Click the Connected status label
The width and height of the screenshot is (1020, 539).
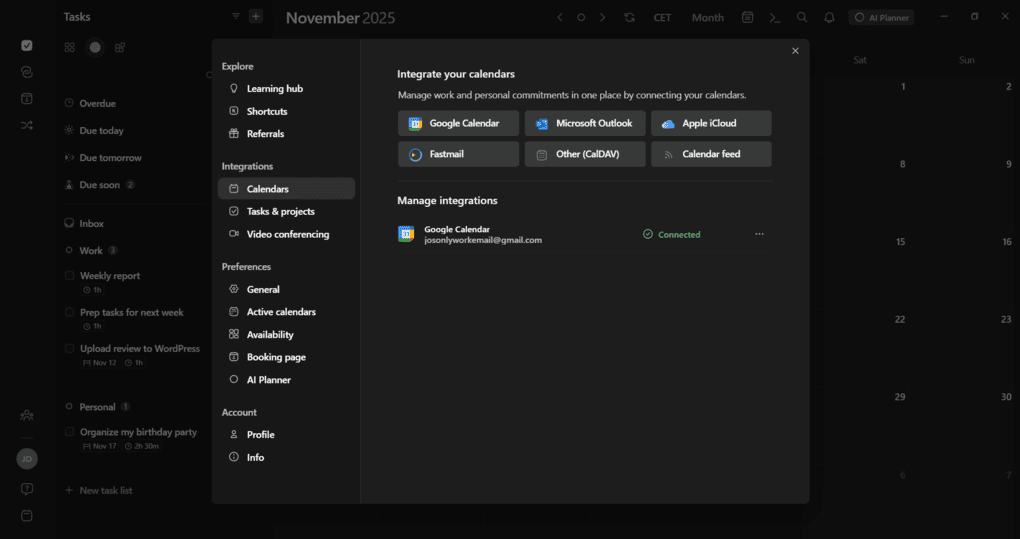[x=671, y=235]
